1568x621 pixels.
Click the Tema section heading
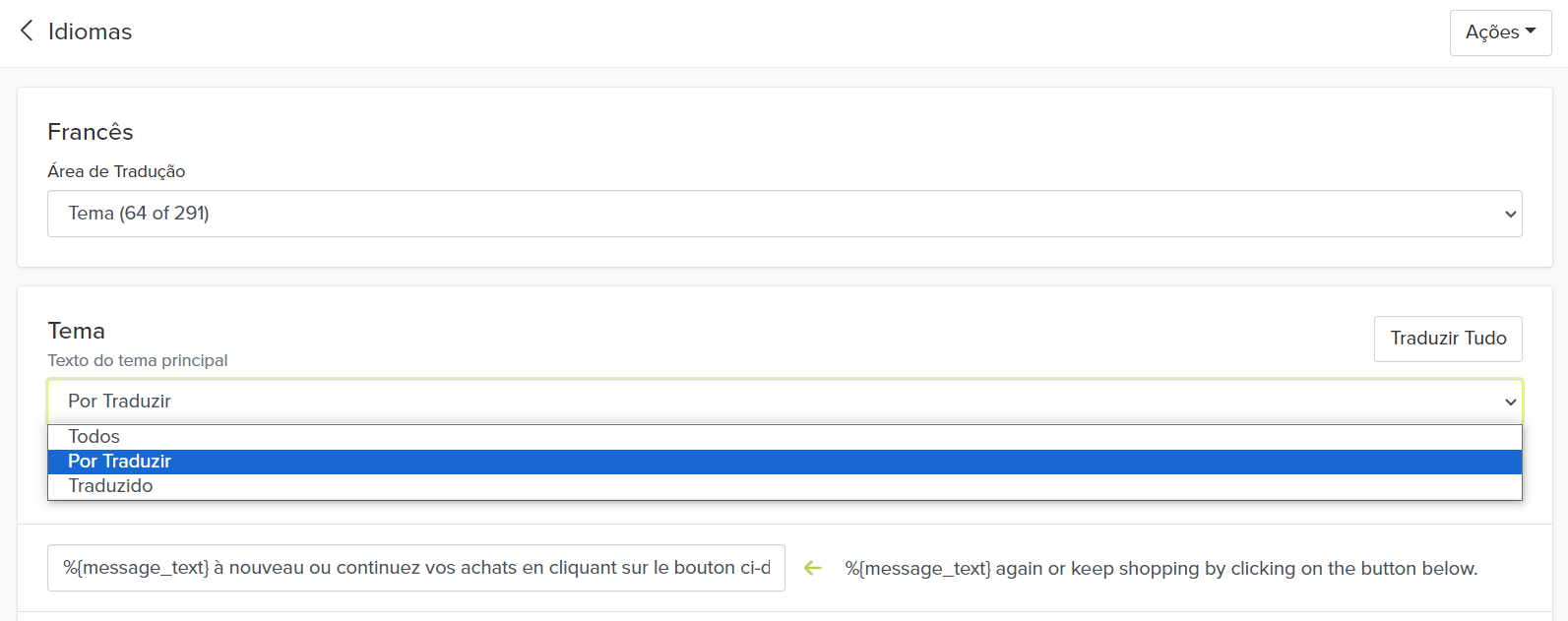click(x=77, y=331)
